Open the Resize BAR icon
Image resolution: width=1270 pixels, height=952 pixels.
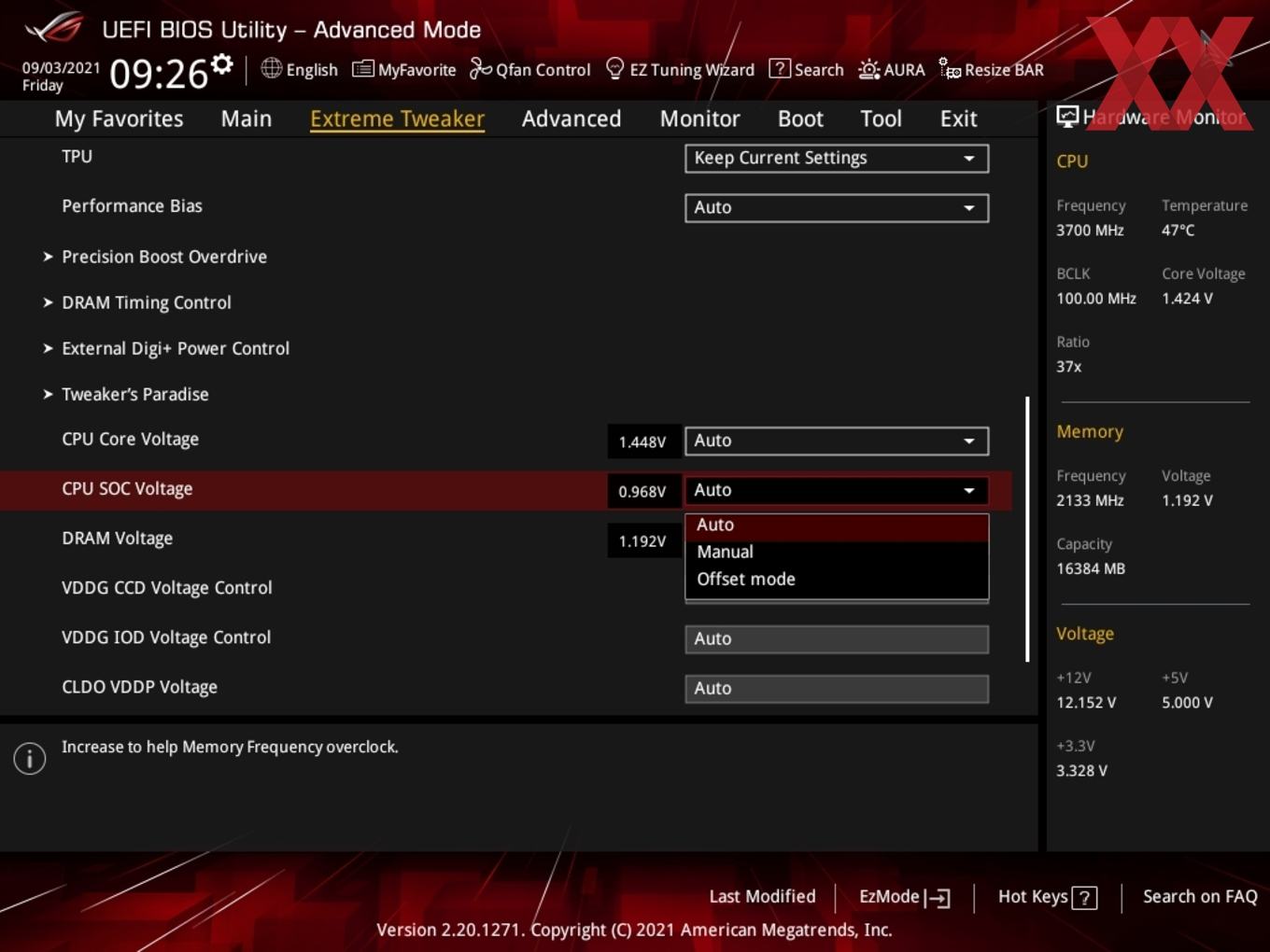950,68
